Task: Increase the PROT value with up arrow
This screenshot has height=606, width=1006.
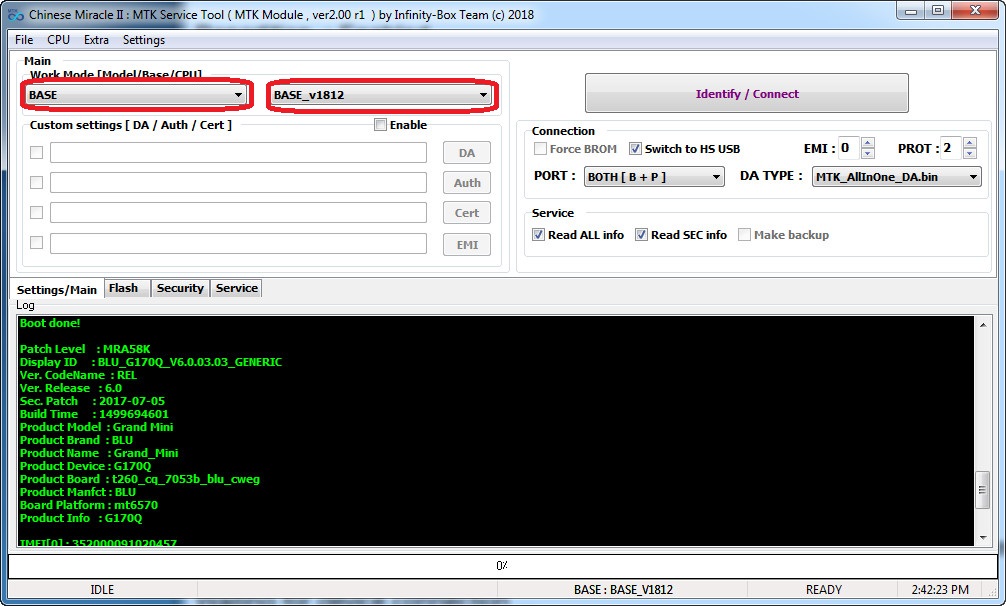Action: (970, 143)
